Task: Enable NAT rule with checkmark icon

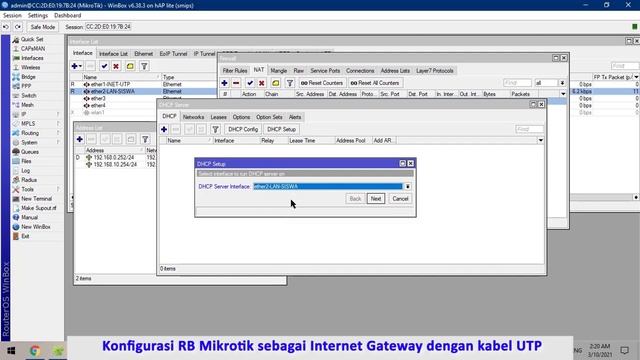Action: 250,83
